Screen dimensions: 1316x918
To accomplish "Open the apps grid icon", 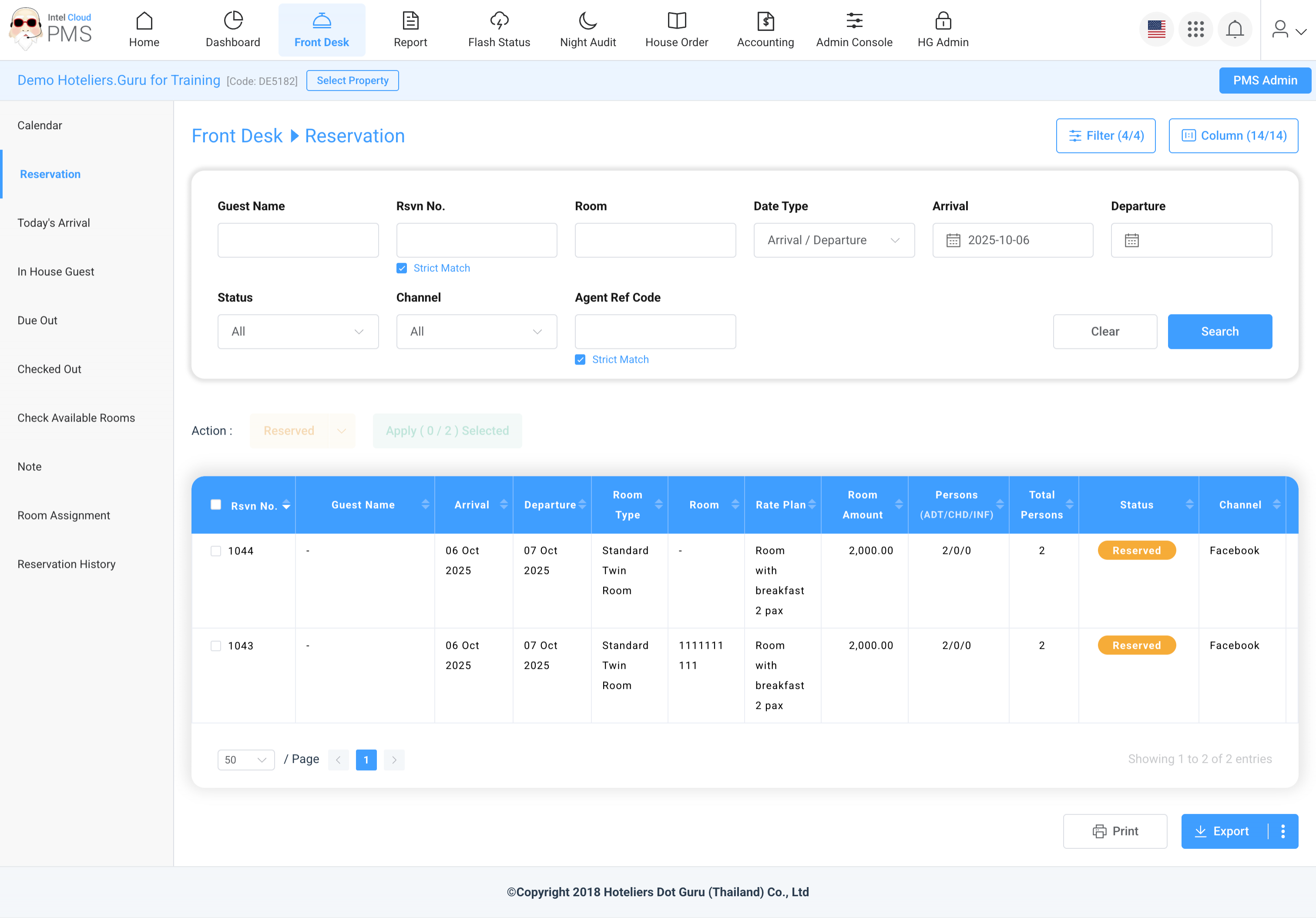I will tap(1195, 29).
